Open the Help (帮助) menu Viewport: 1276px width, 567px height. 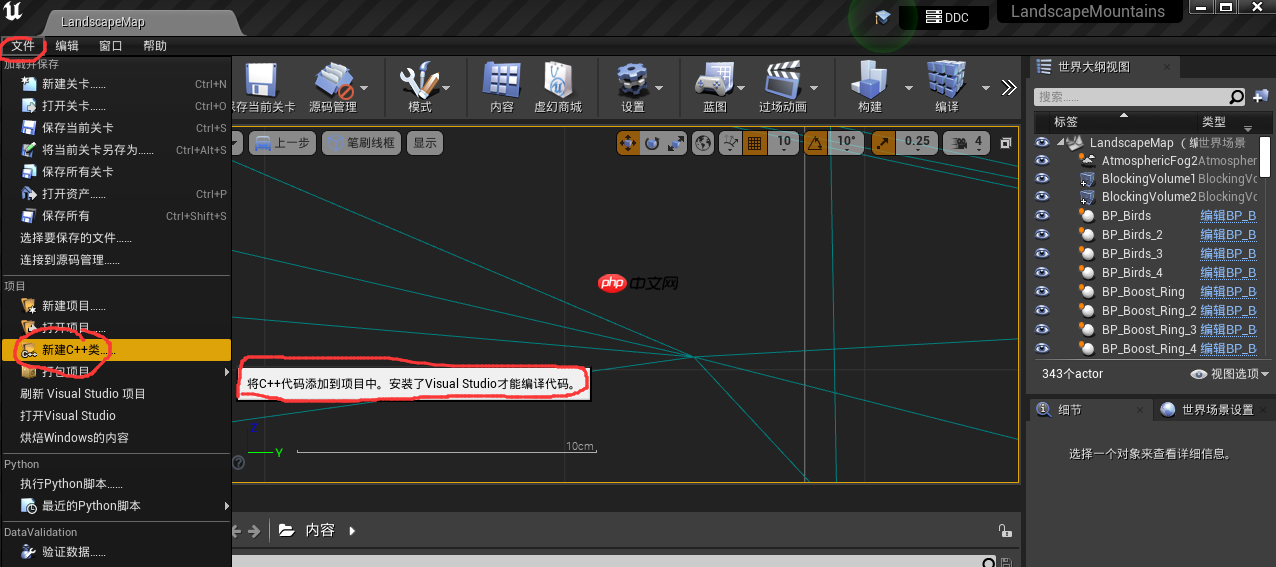click(155, 46)
